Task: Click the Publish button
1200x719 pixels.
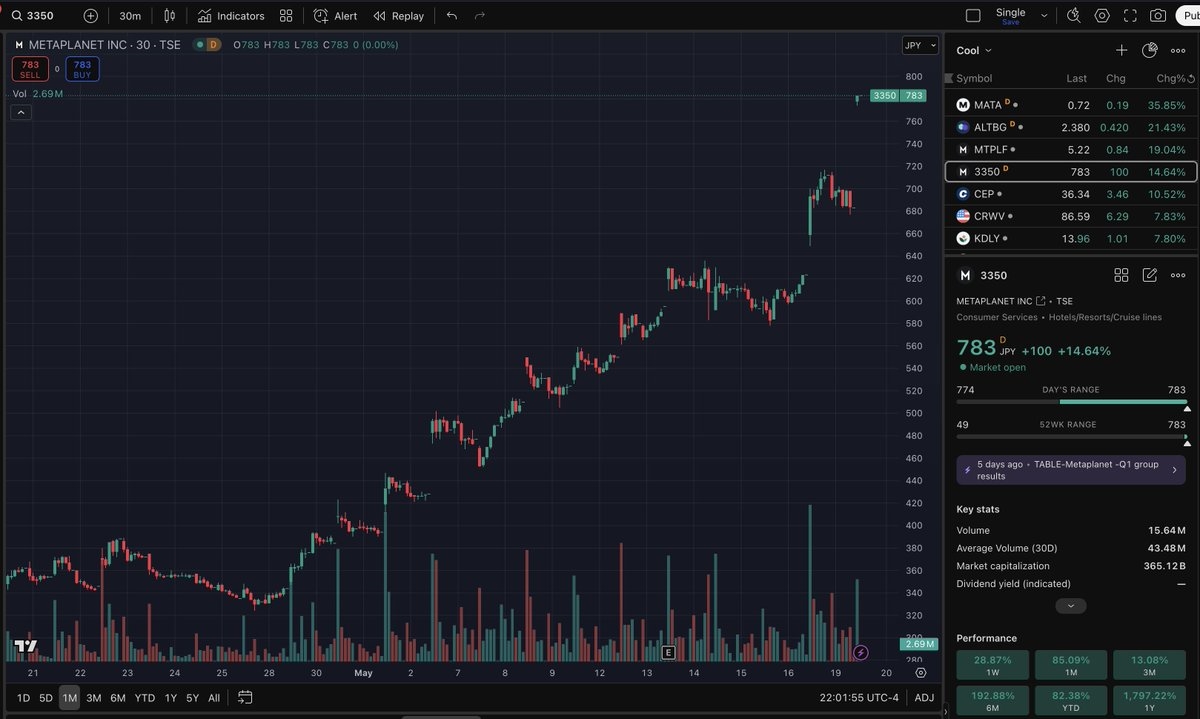Action: pos(1188,16)
